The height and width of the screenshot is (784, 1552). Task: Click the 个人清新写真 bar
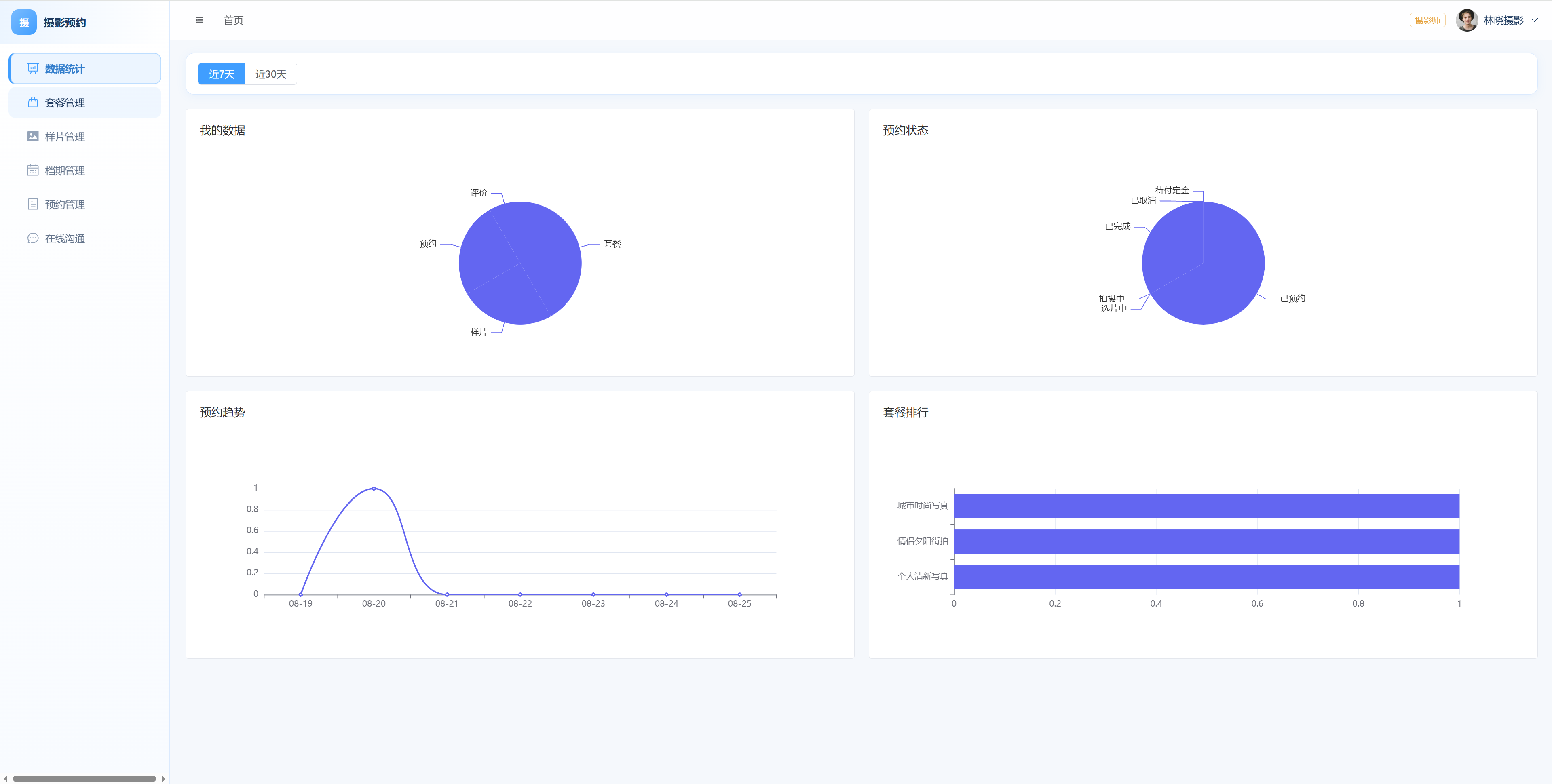1207,577
